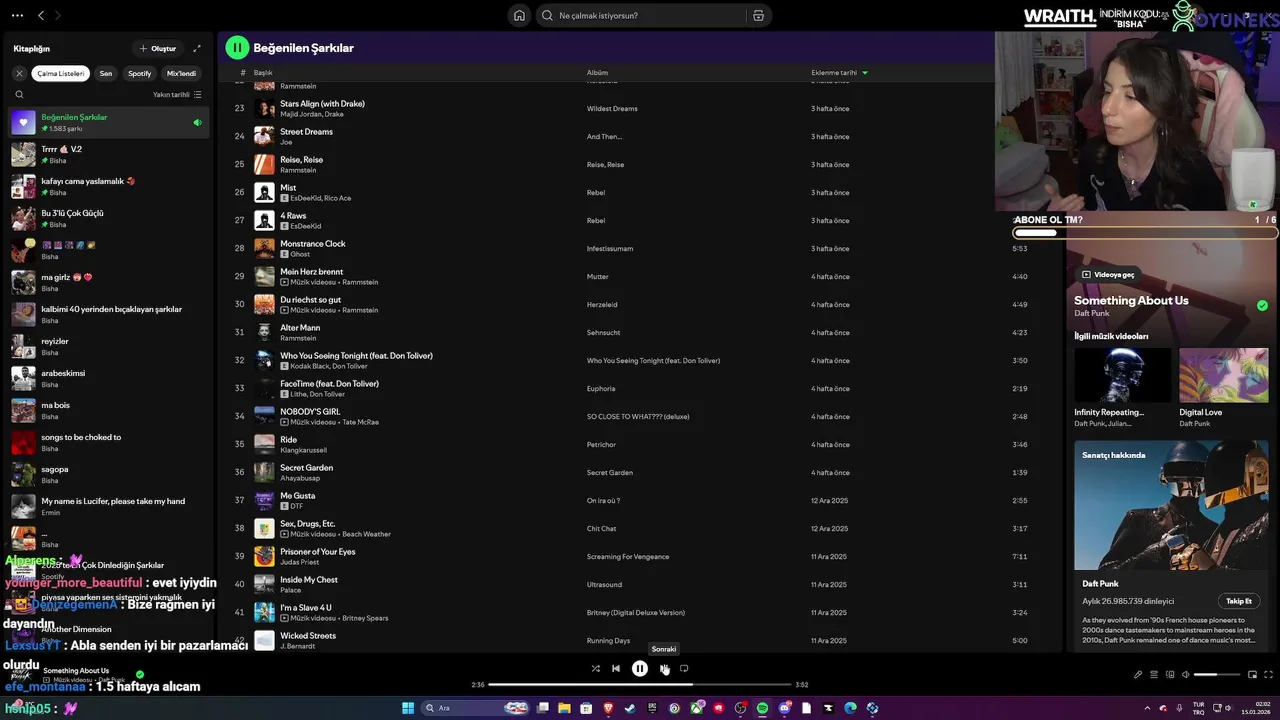Open the lyrics microphone icon

pos(1138,674)
